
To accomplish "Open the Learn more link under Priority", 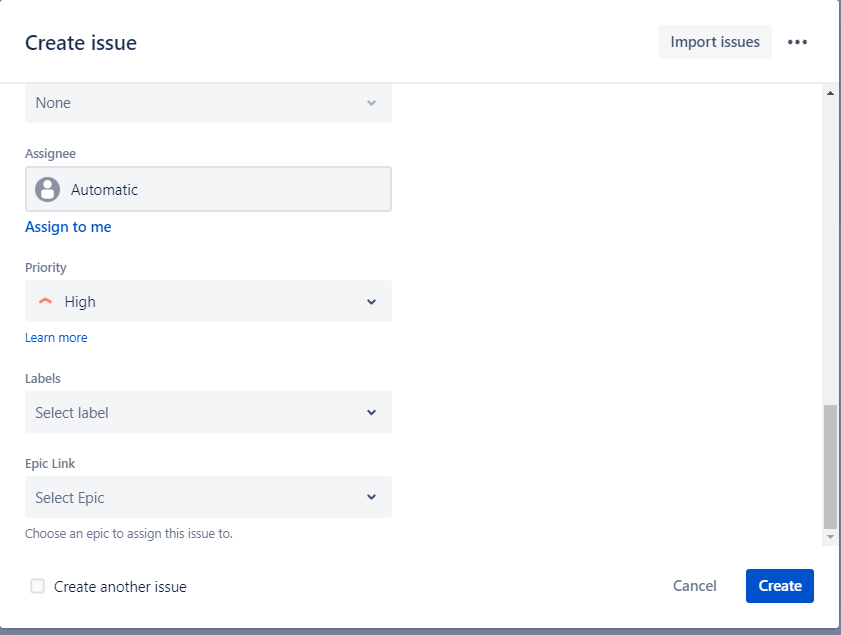I will 56,338.
